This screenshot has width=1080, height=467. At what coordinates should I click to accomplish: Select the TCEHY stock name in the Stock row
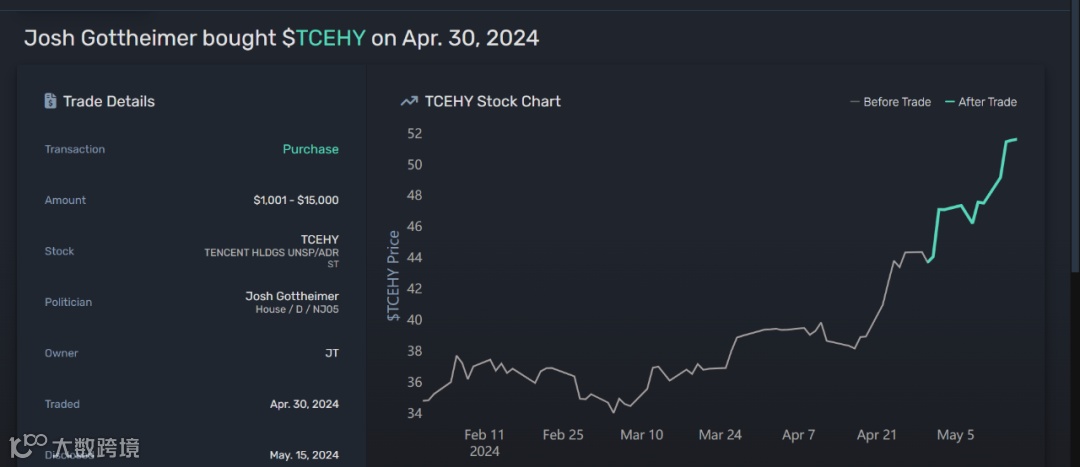coord(319,239)
